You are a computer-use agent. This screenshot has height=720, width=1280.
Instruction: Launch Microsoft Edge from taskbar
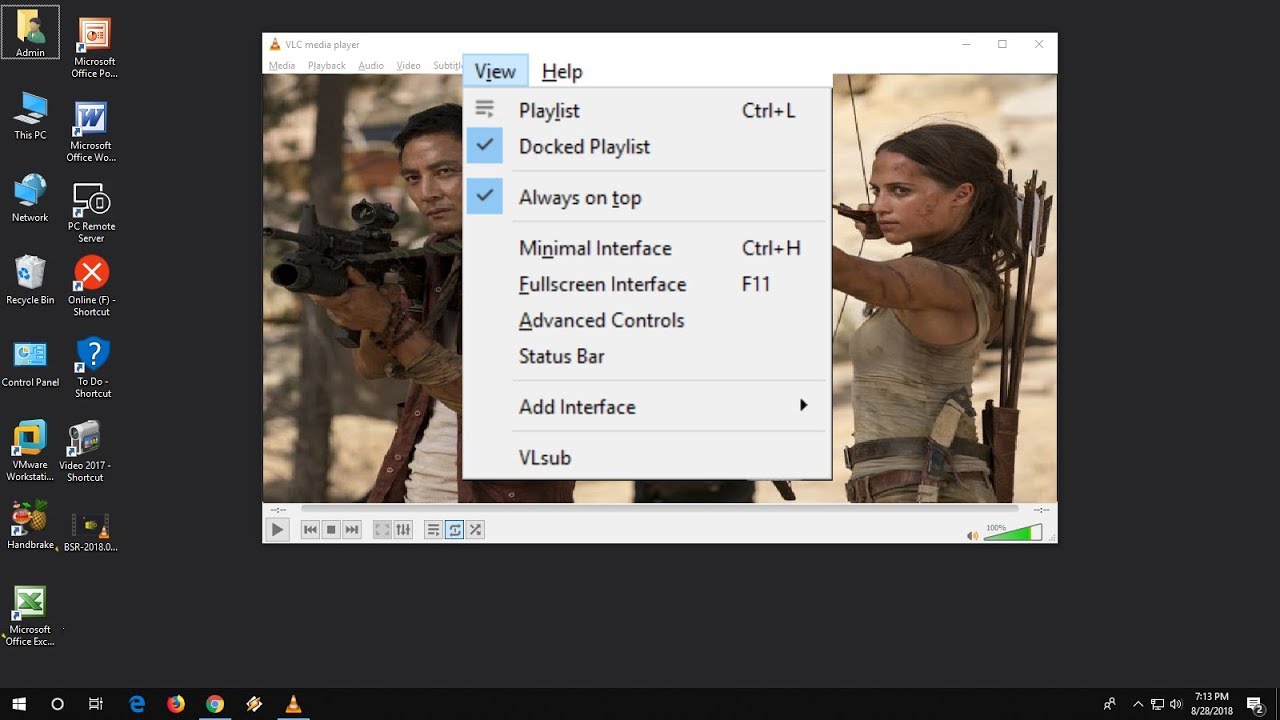click(137, 704)
